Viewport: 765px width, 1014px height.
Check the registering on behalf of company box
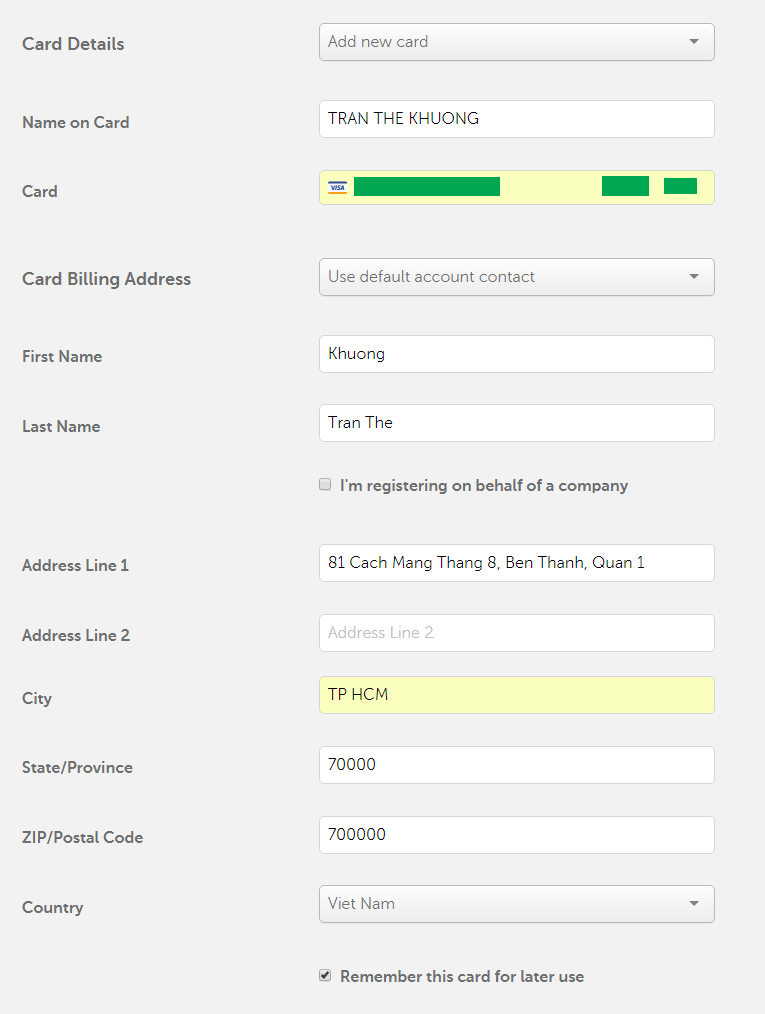coord(325,484)
